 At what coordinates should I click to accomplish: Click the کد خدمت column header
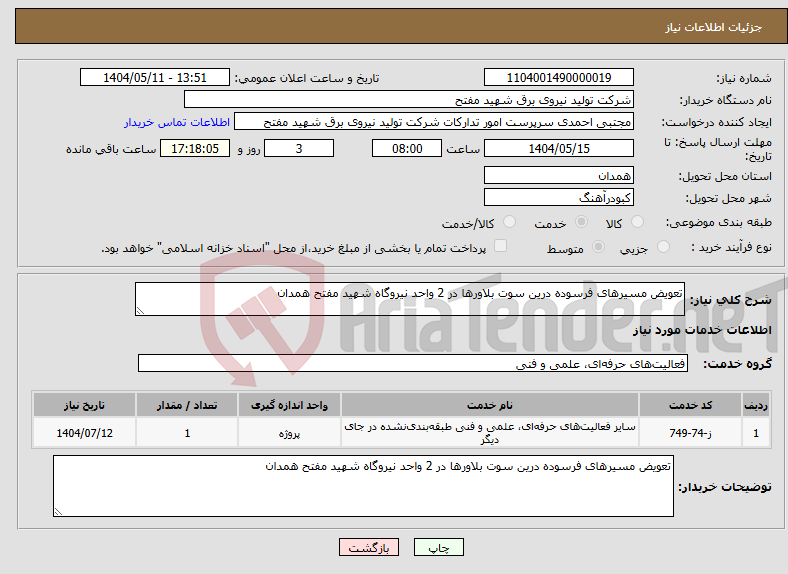[x=691, y=405]
